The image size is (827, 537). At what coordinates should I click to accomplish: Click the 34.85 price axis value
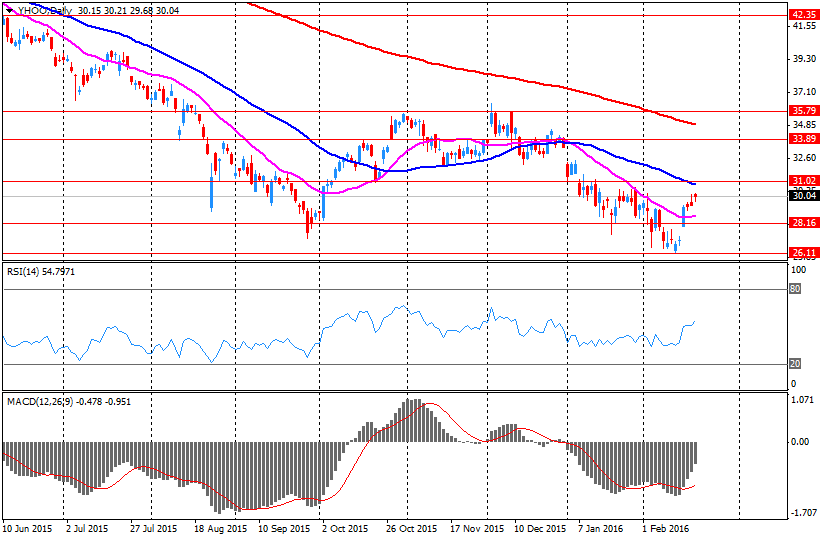point(804,125)
